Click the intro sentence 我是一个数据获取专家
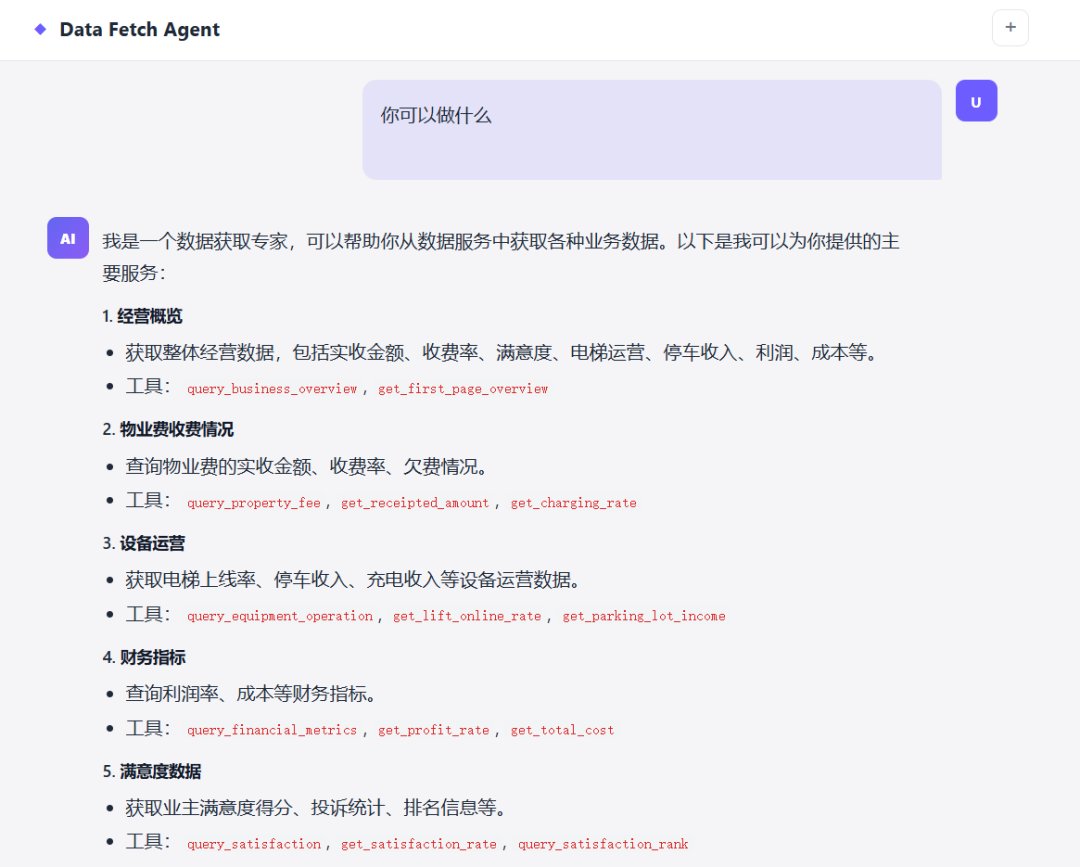This screenshot has height=867, width=1080. [x=501, y=256]
